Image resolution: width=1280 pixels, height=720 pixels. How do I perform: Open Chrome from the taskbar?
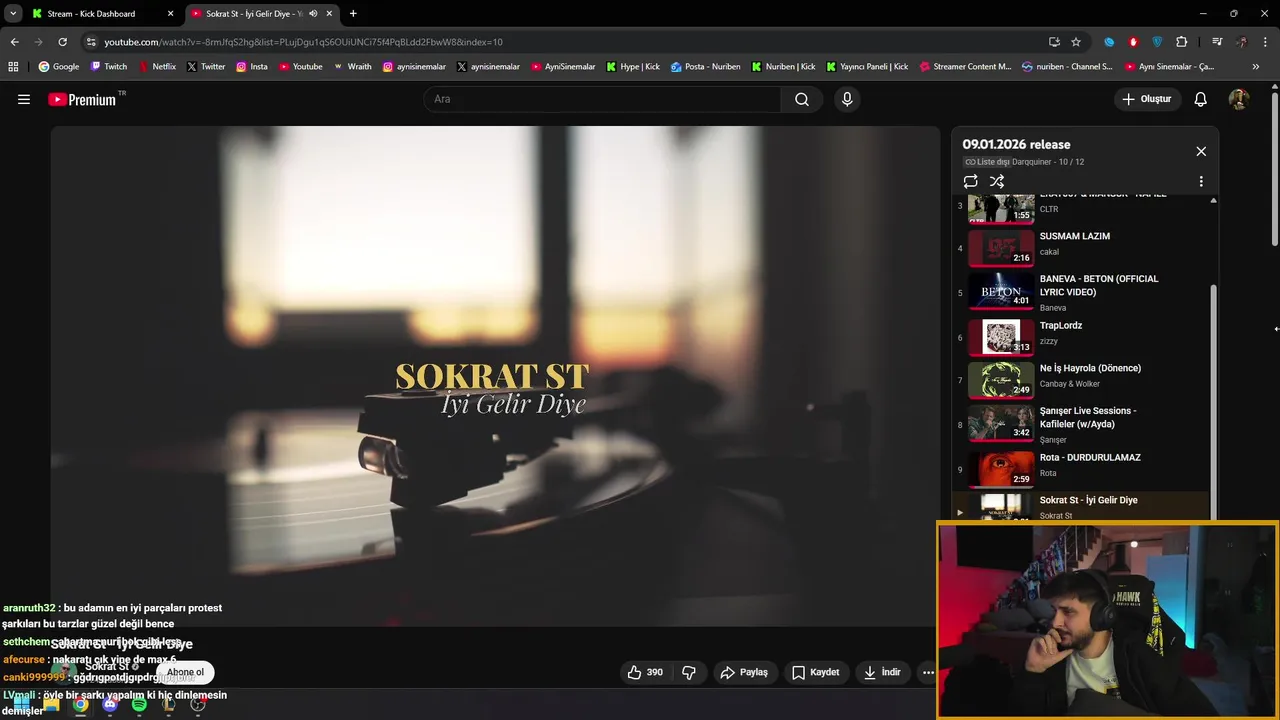80,704
